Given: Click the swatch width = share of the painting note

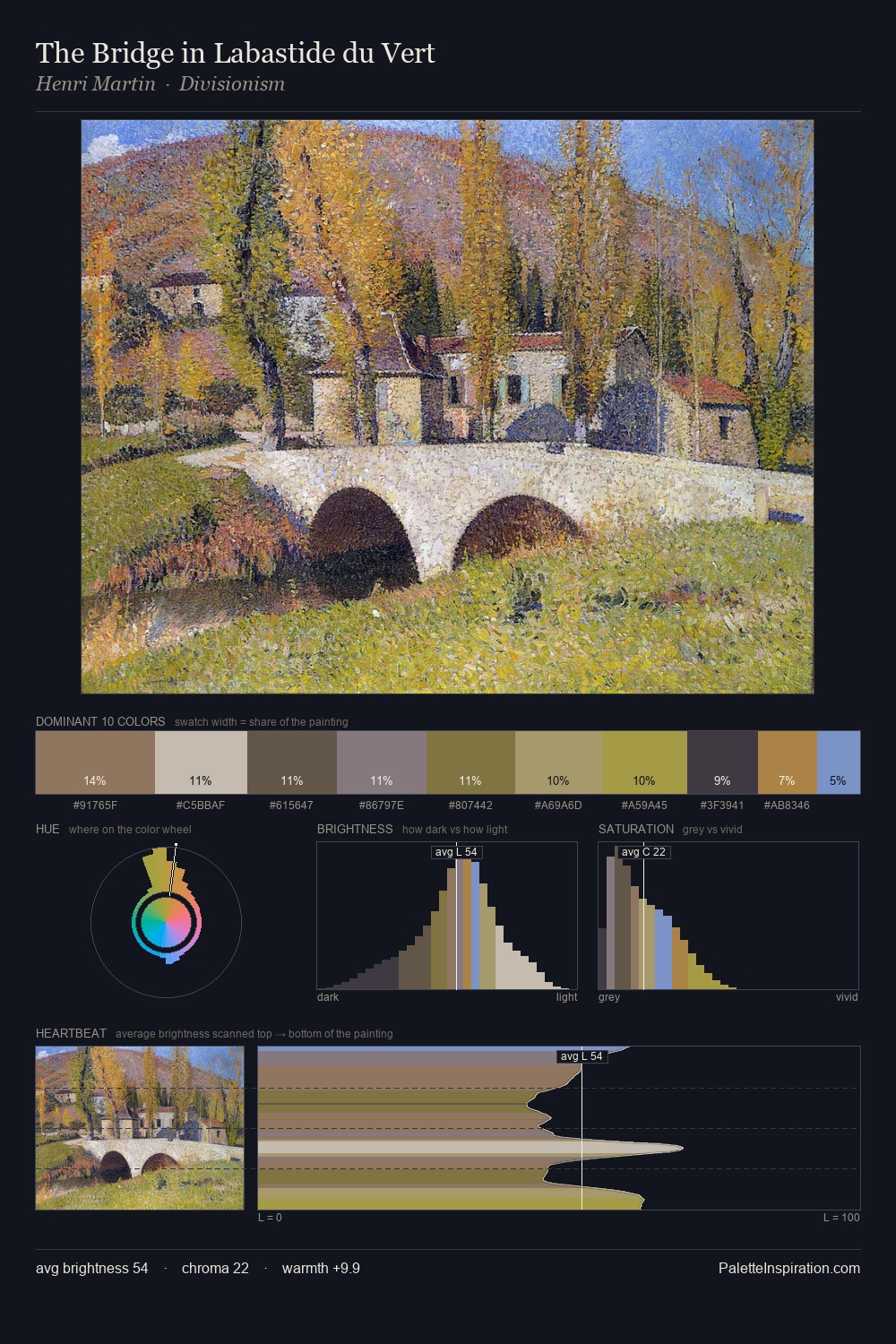Looking at the screenshot, I should pyautogui.click(x=262, y=722).
